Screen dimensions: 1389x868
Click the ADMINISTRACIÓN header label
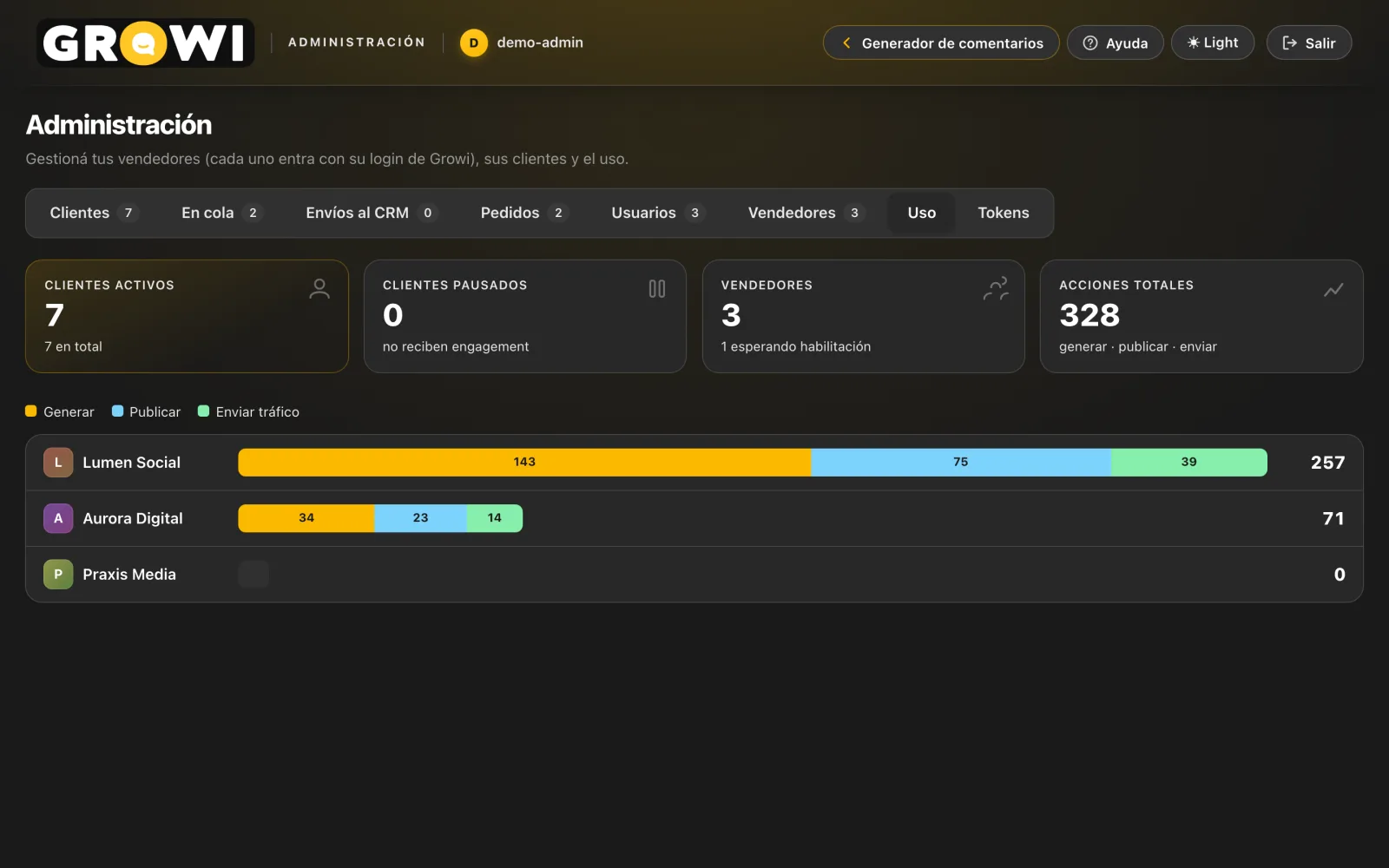[x=357, y=42]
